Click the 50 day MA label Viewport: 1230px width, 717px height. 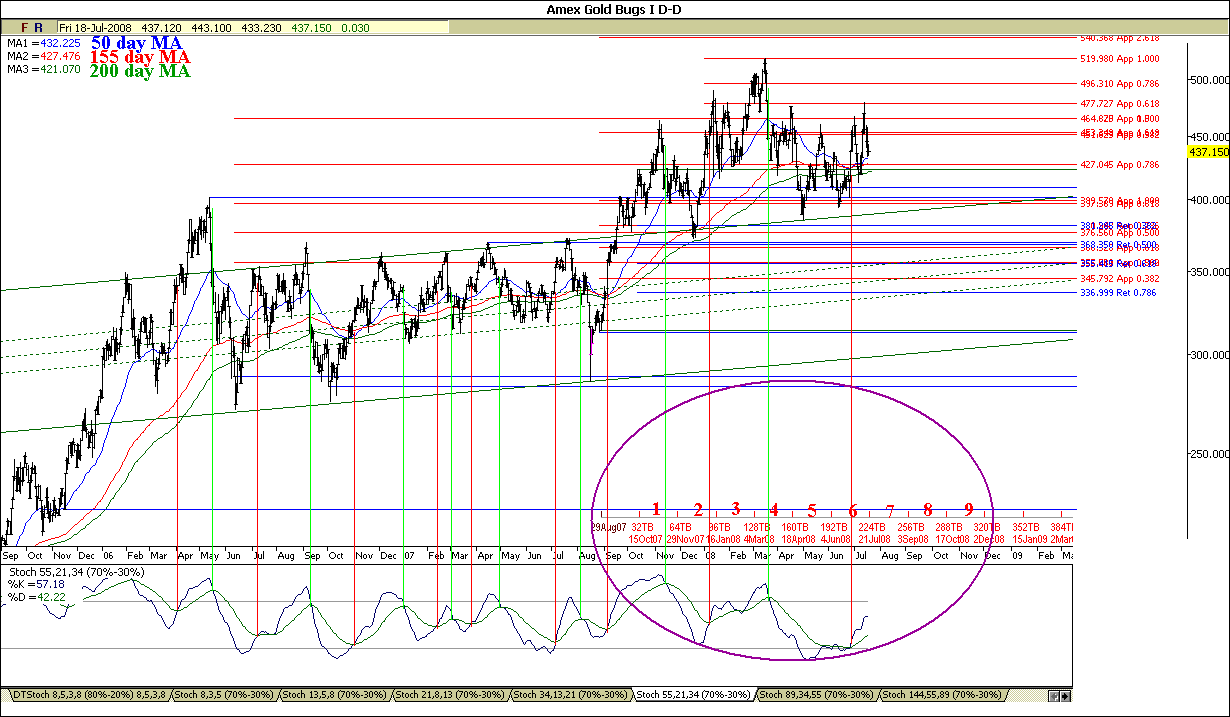click(x=136, y=43)
